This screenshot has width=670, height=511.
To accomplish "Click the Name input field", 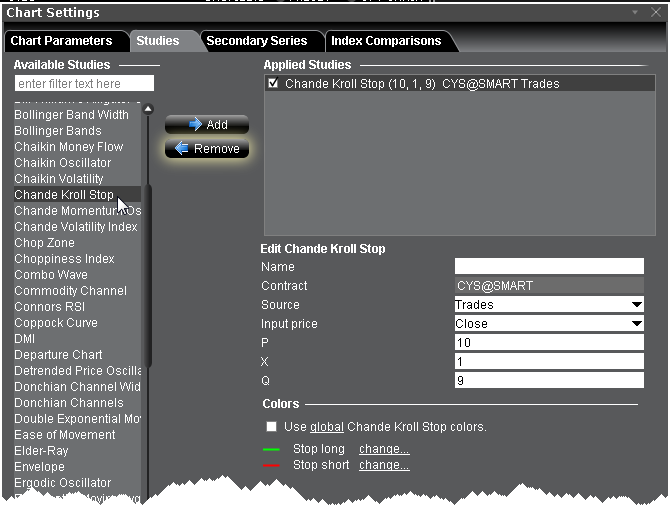I will coord(549,267).
